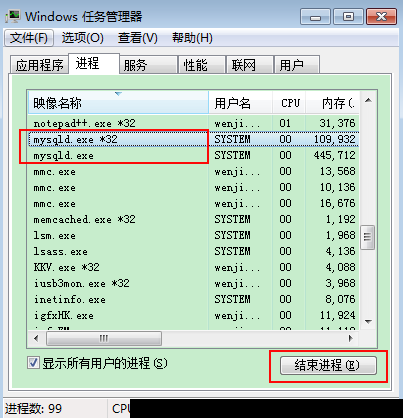Close the Task Manager window
The image size is (403, 418).
381,17
